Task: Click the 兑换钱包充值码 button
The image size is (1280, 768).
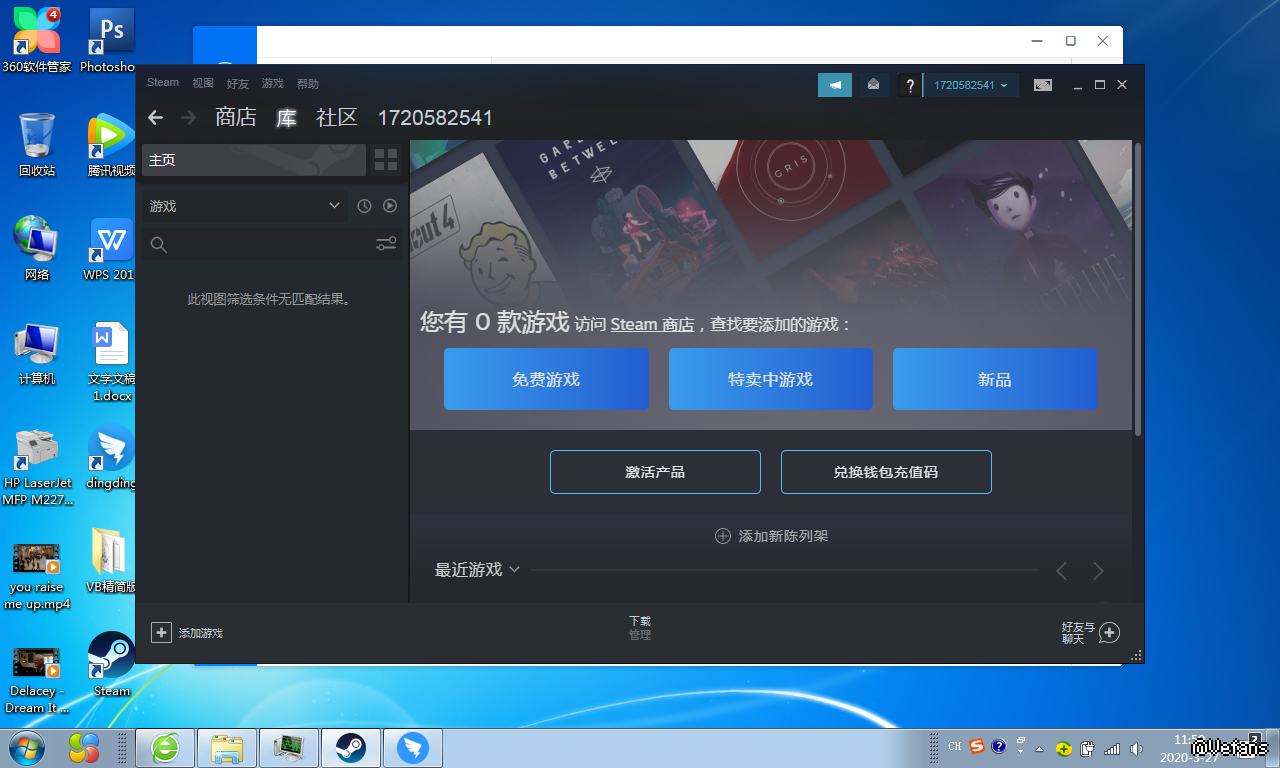Action: click(x=886, y=472)
